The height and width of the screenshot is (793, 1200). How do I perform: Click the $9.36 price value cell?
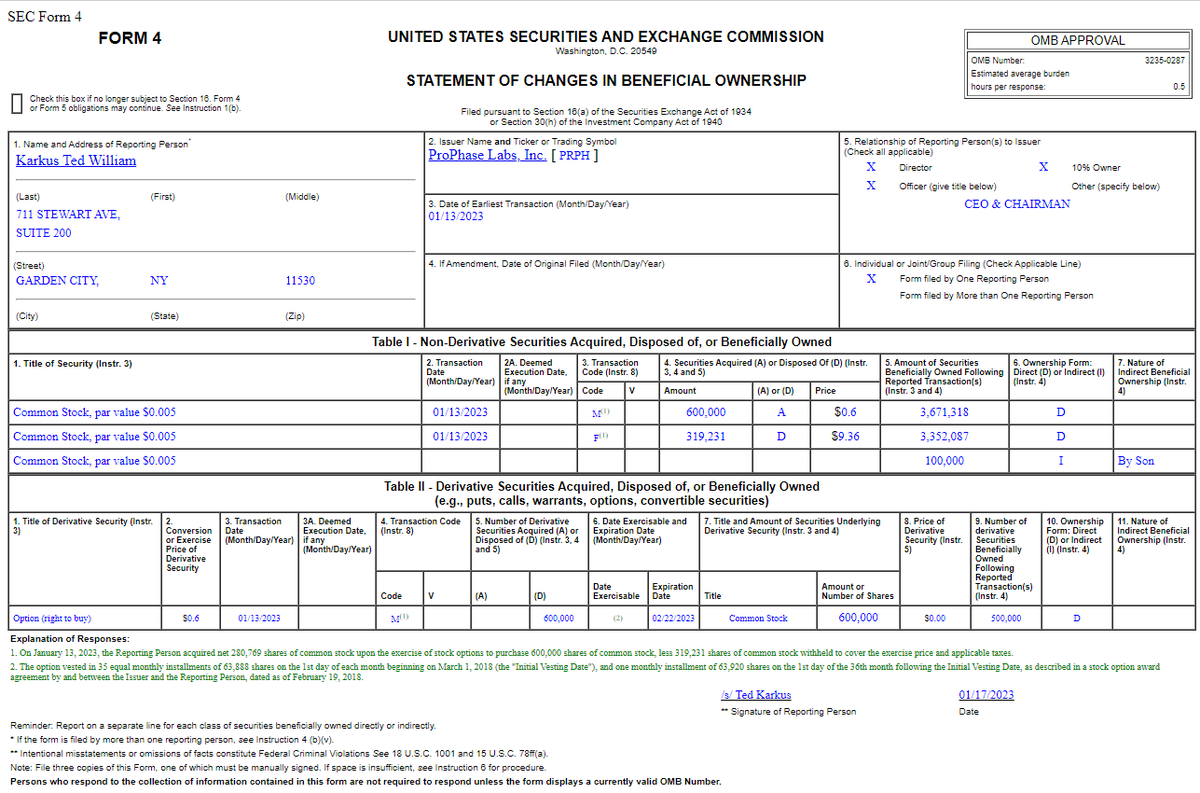click(844, 437)
